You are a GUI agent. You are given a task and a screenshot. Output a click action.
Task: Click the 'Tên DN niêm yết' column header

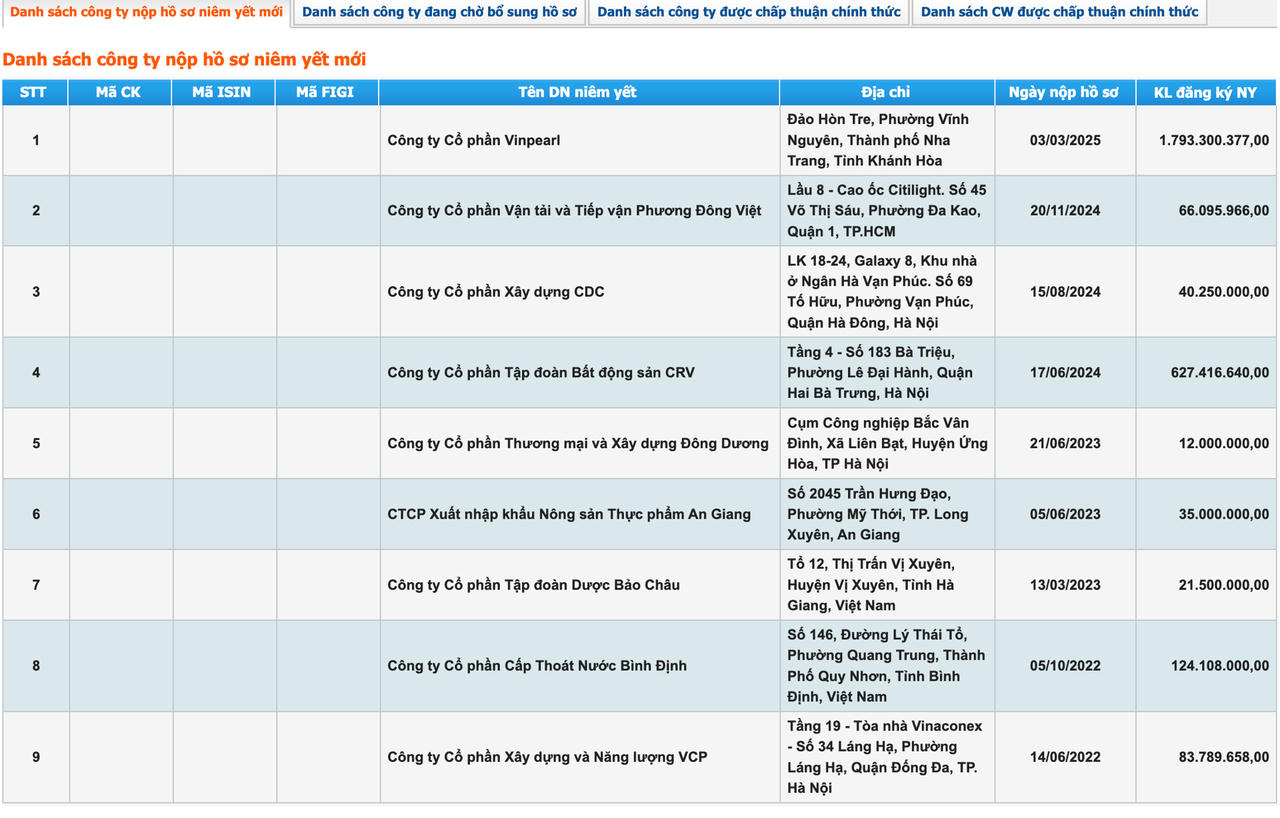(578, 92)
